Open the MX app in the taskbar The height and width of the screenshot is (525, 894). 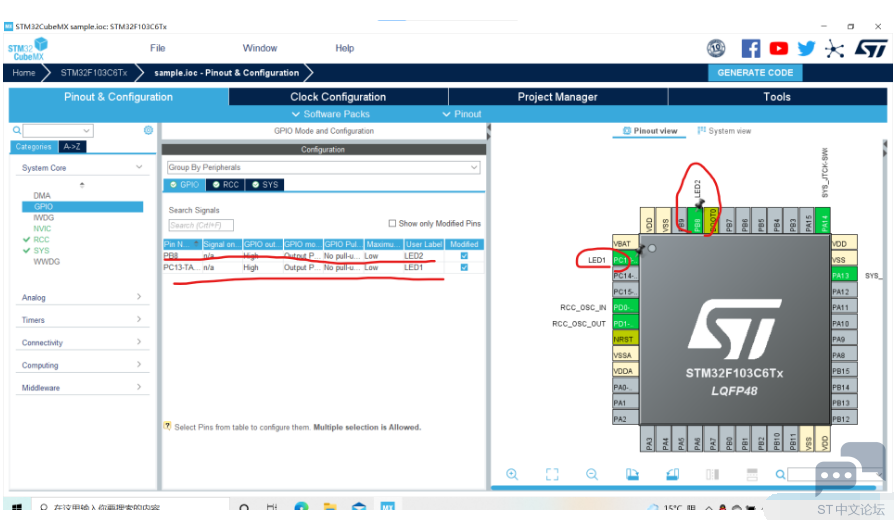387,507
